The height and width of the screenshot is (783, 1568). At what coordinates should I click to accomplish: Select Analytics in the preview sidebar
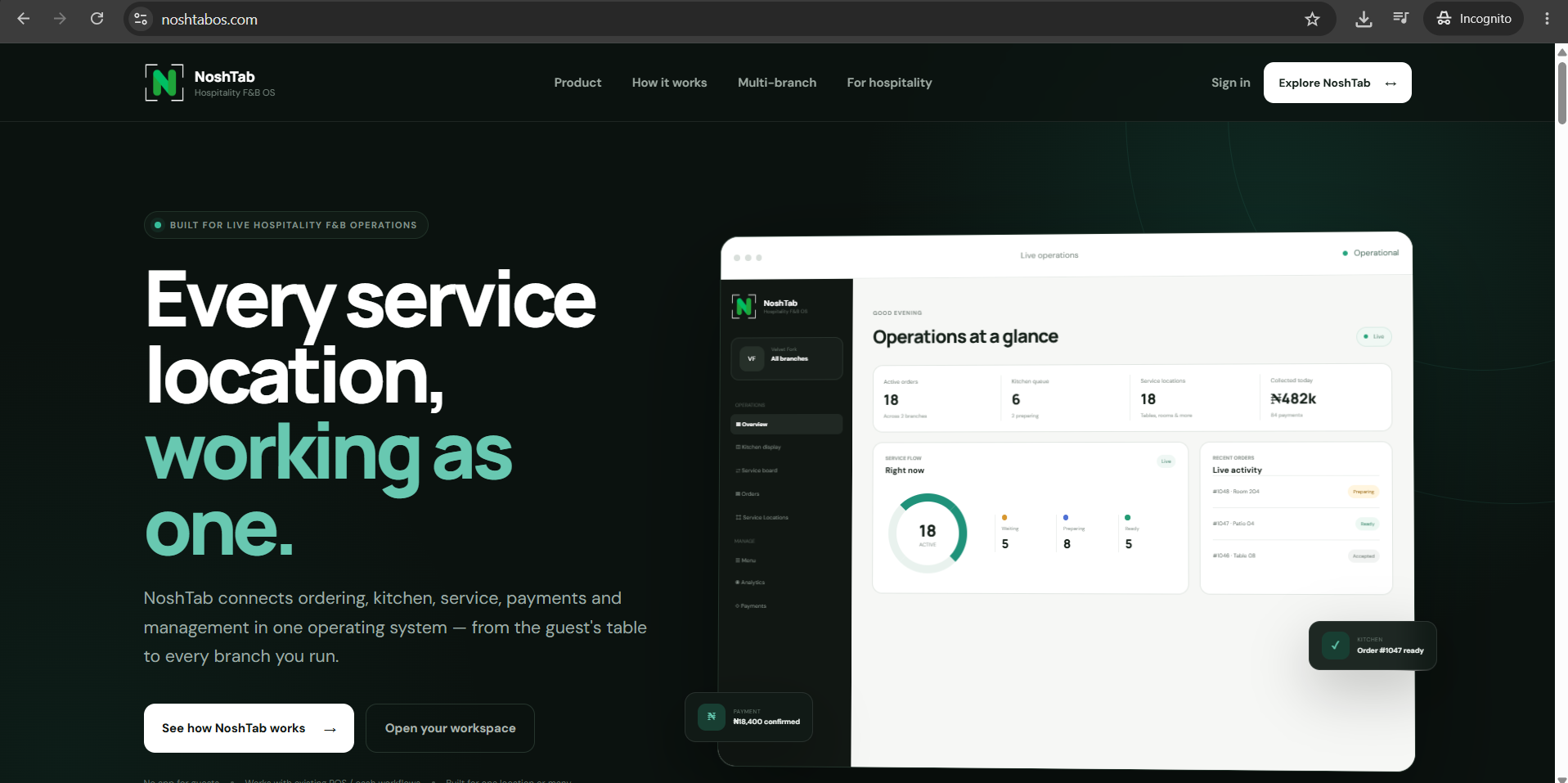[x=751, y=583]
